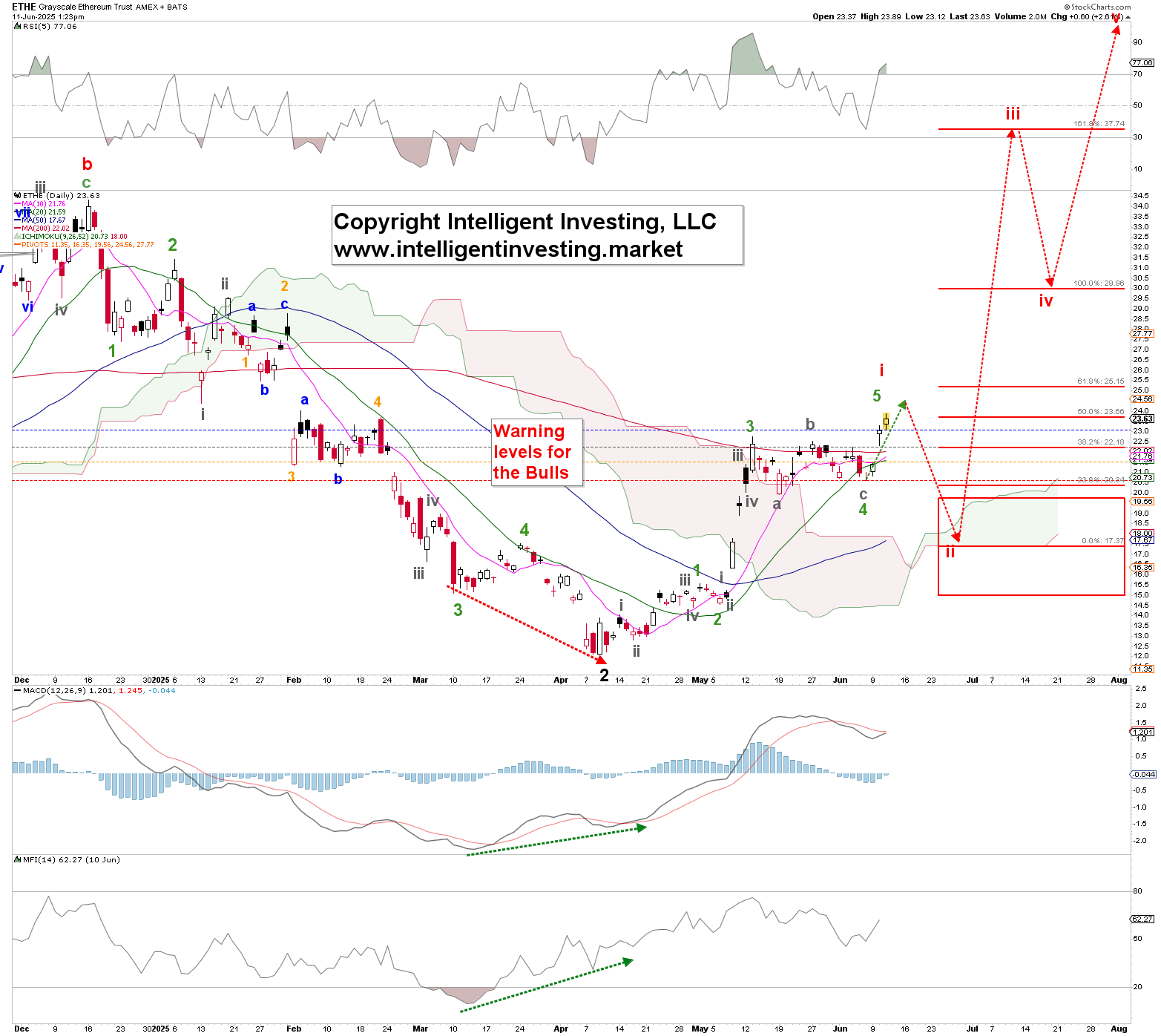This screenshot has height=1036, width=1161.
Task: Click the orange 24.56 pivot axis tag
Action: pos(1143,399)
